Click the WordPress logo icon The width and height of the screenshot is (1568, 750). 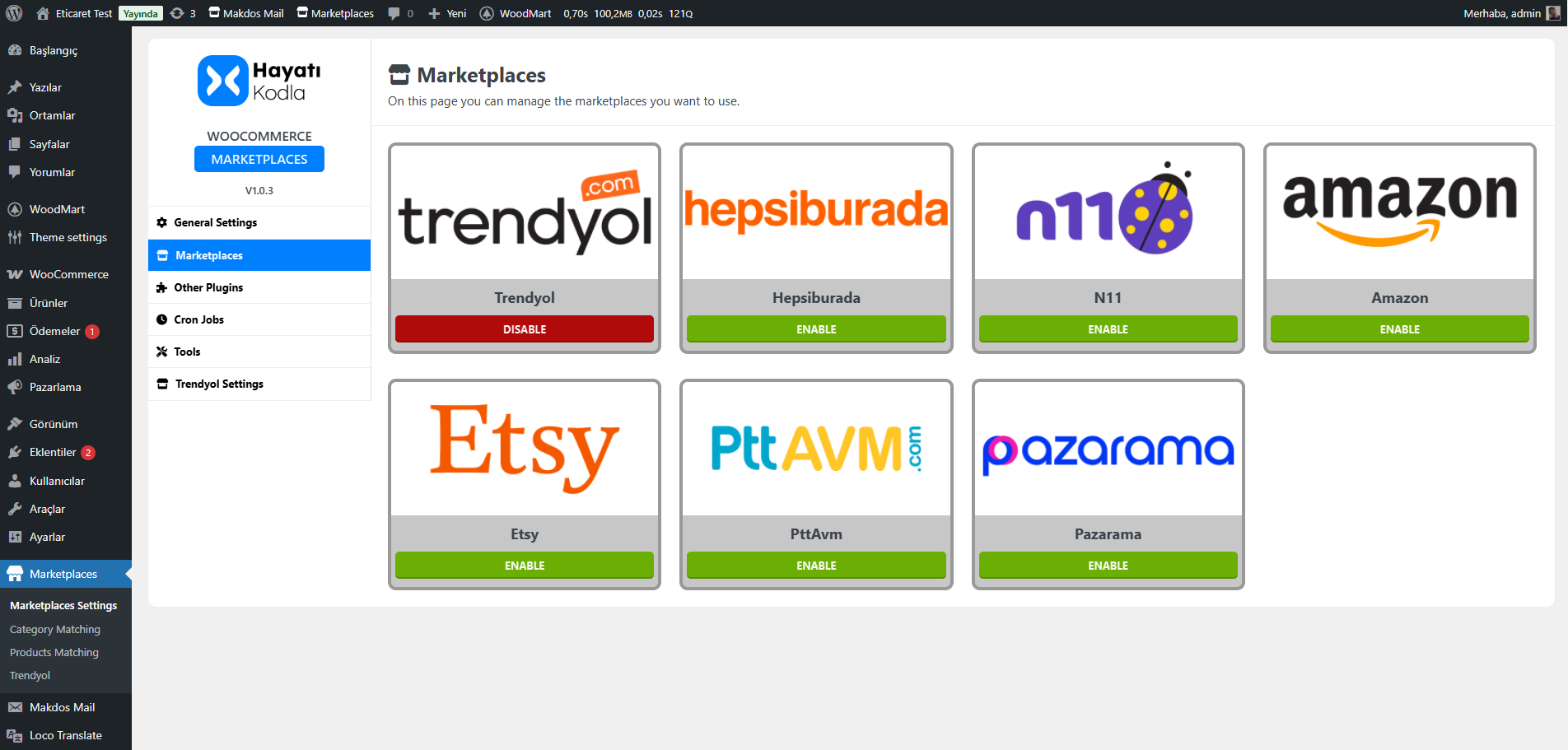[14, 13]
